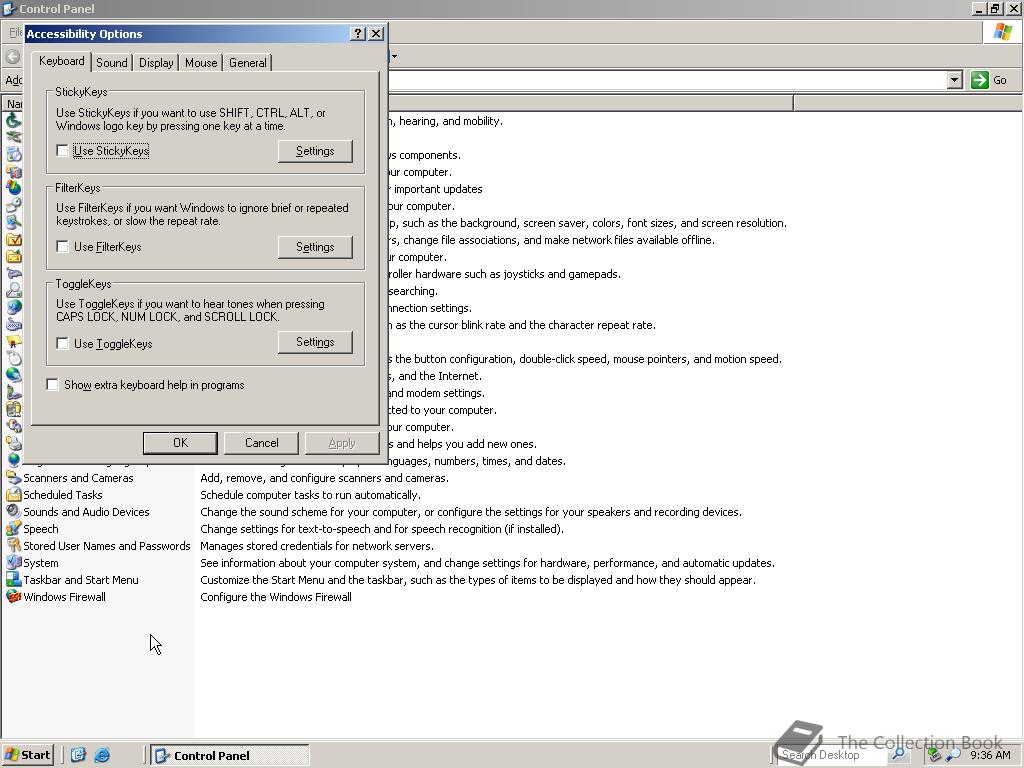Screen dimensions: 1024x768
Task: Select the Speech list item
Action: click(x=40, y=529)
